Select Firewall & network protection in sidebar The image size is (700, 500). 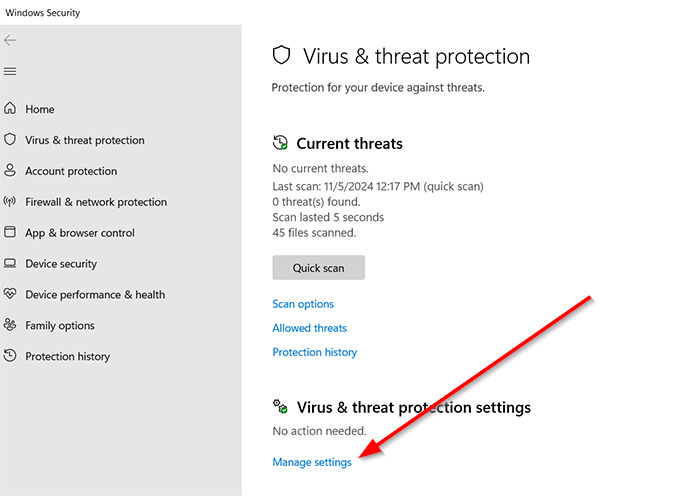coord(96,202)
